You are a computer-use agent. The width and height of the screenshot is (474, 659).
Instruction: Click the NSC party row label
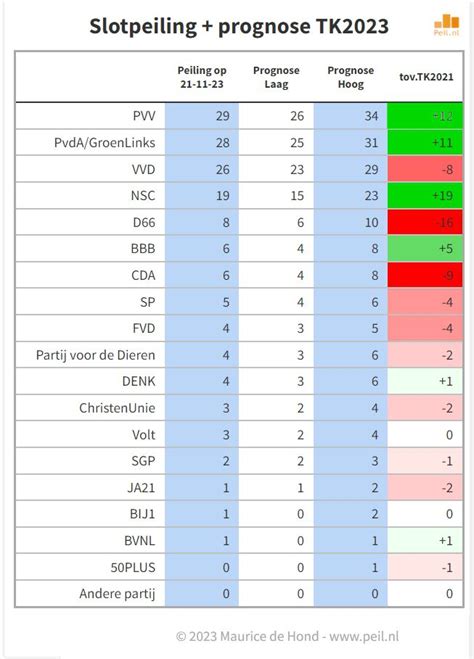pyautogui.click(x=143, y=195)
